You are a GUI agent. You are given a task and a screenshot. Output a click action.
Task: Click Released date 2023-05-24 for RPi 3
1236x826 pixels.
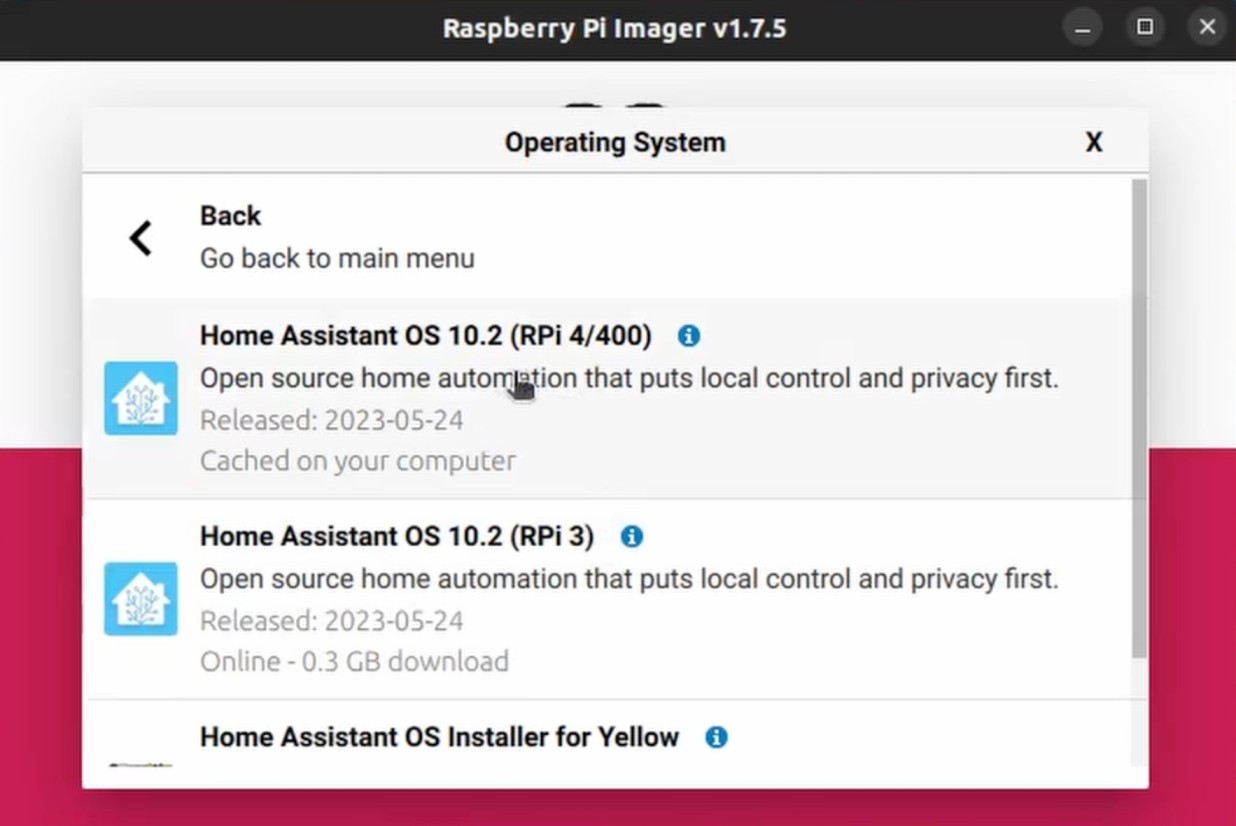click(331, 620)
